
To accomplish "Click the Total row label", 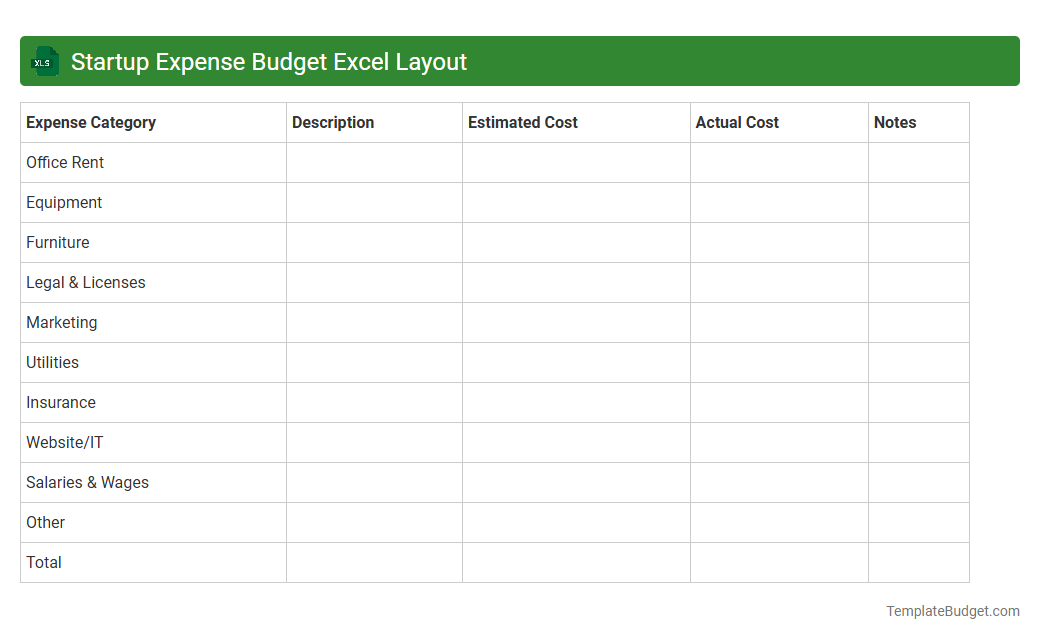I will coord(44,562).
